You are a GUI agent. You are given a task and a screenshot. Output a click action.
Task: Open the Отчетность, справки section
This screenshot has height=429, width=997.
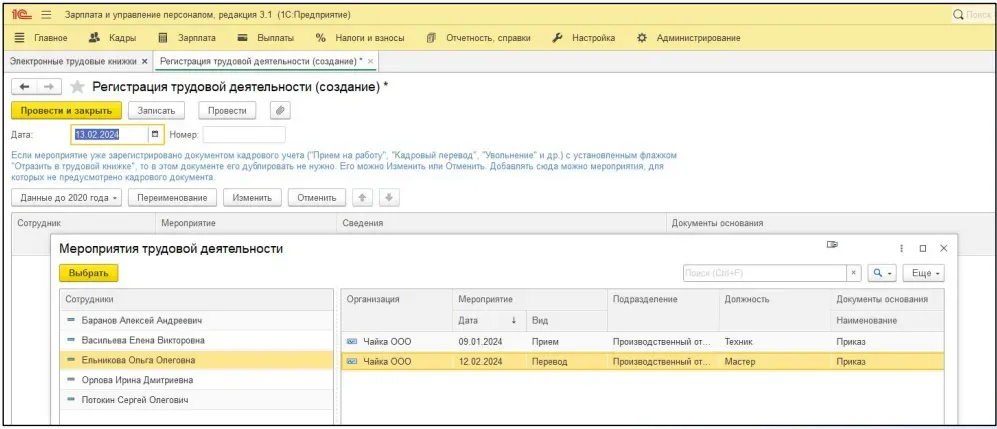pos(478,38)
